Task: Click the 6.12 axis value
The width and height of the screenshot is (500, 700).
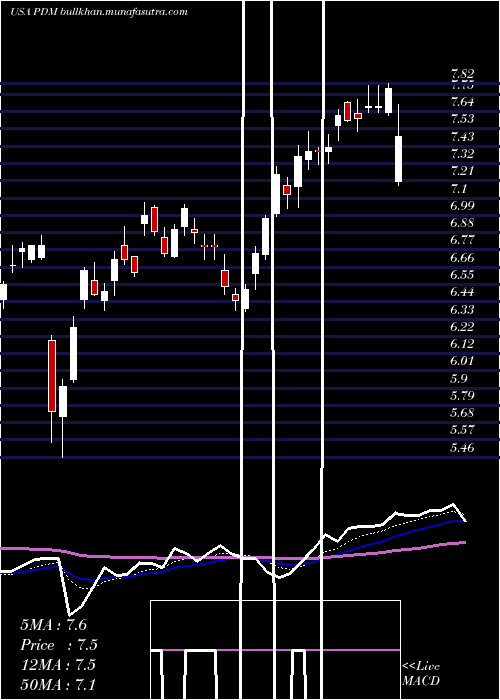Action: pos(462,344)
